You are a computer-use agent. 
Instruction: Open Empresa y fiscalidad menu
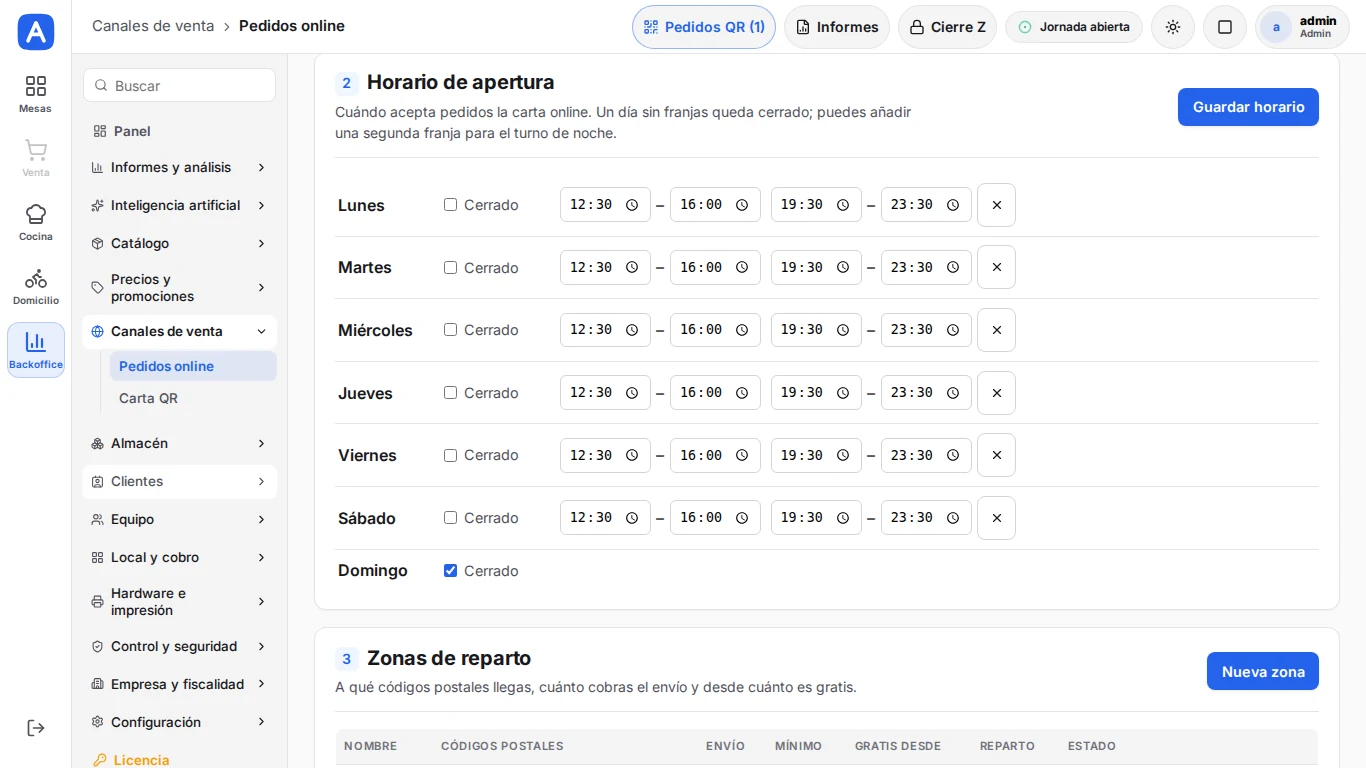[180, 684]
